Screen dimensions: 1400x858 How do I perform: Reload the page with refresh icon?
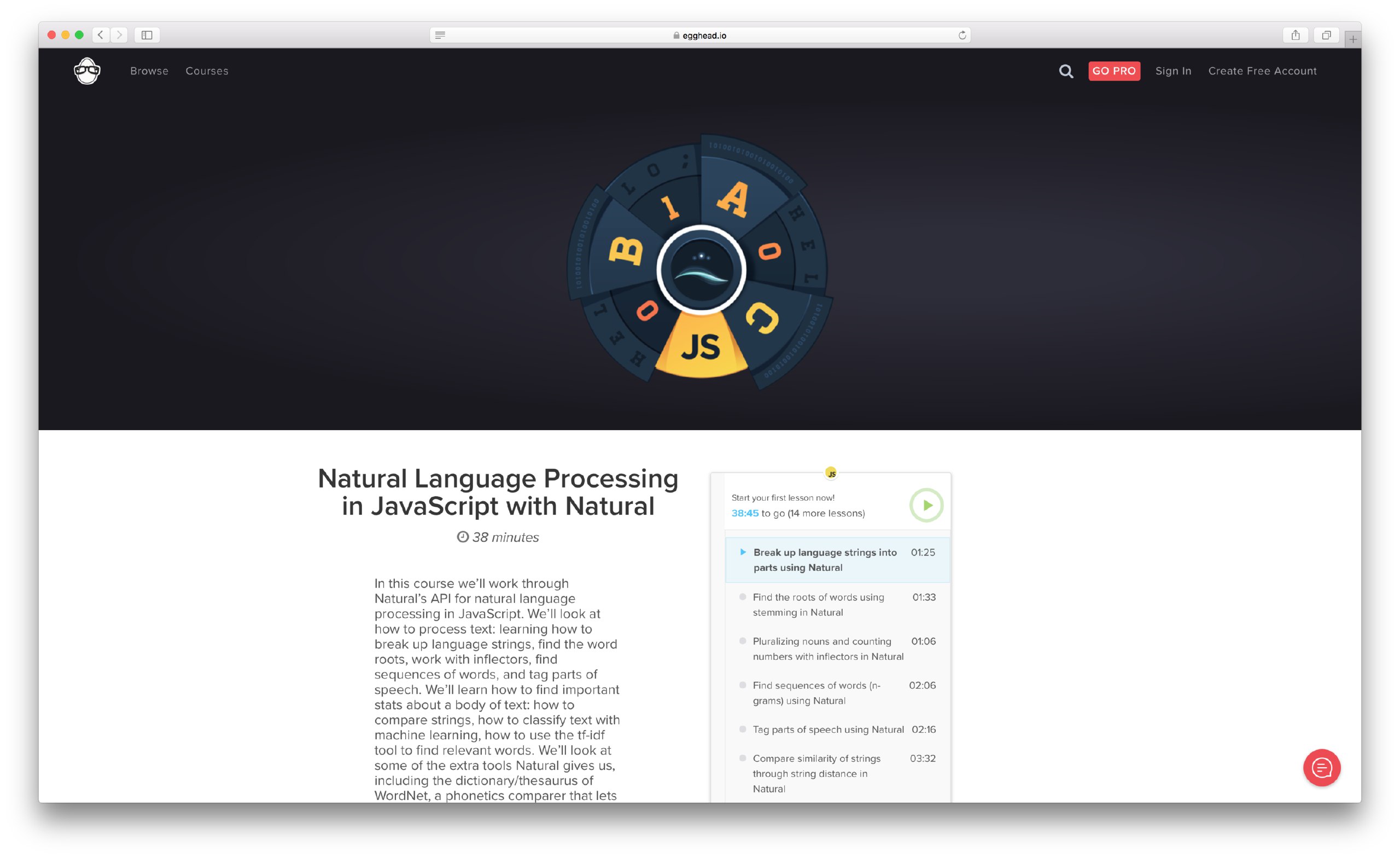[962, 35]
